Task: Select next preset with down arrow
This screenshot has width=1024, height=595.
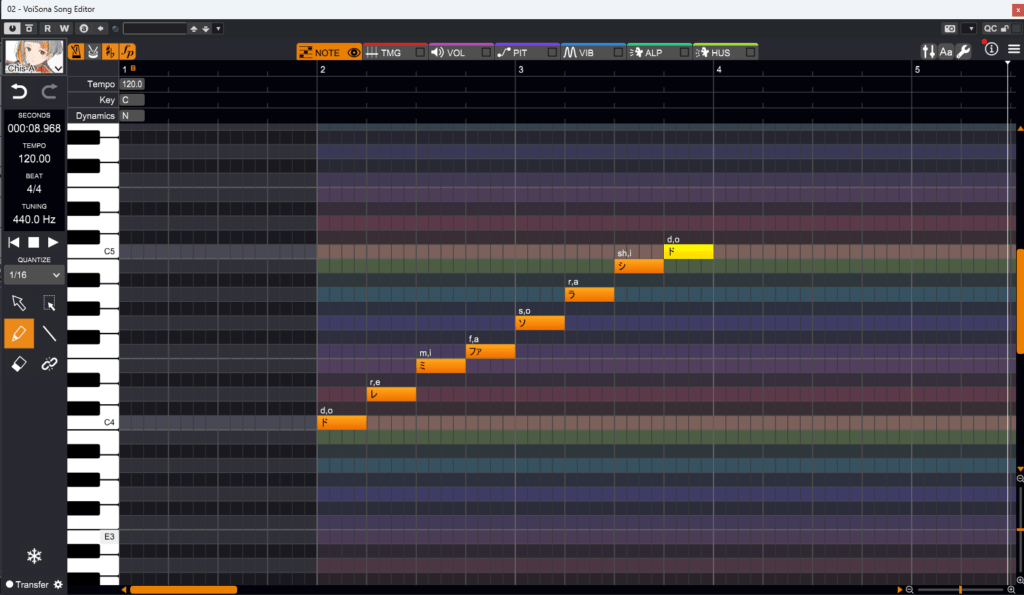Action: (205, 29)
